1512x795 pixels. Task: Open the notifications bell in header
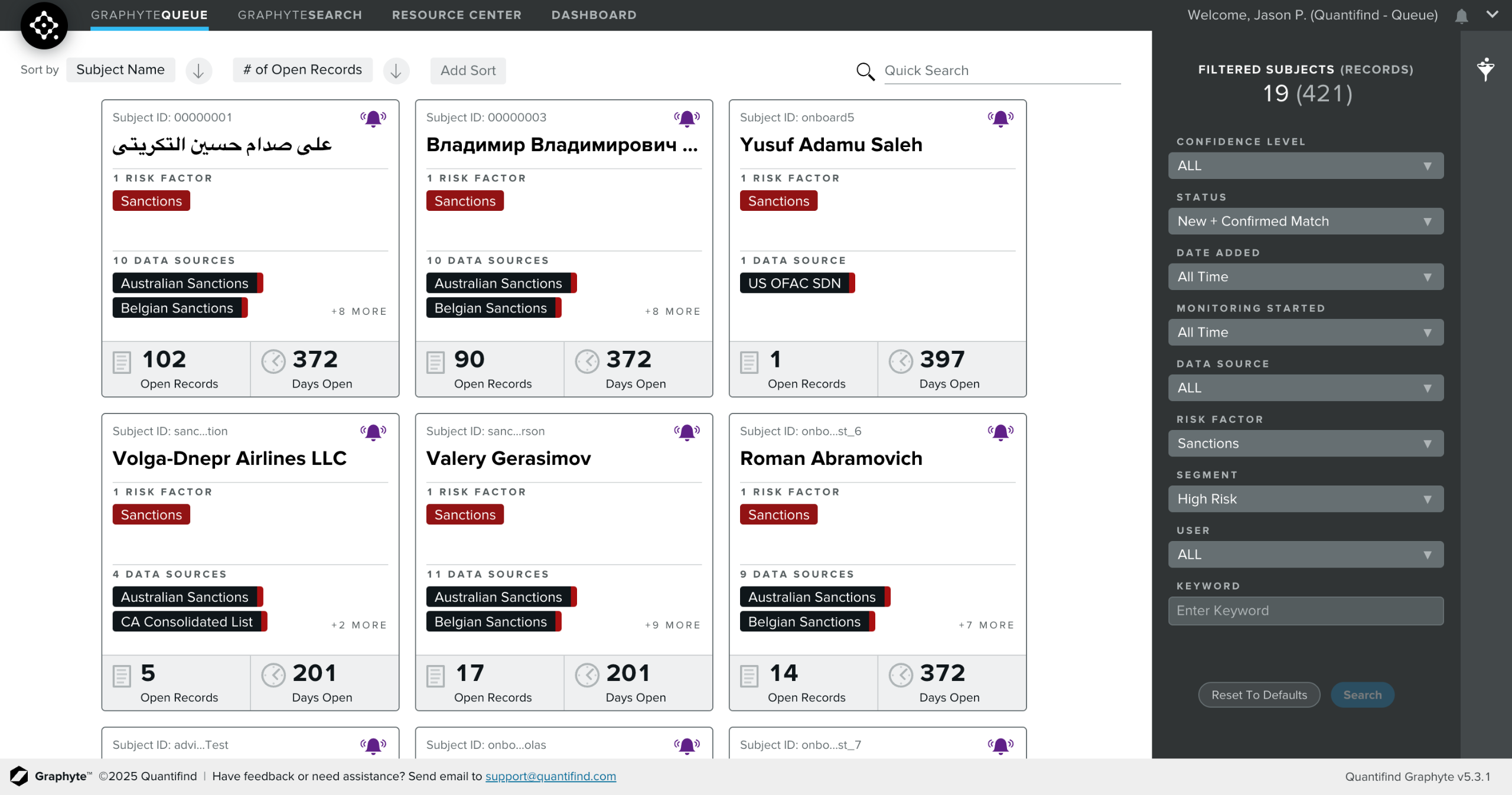coord(1461,16)
